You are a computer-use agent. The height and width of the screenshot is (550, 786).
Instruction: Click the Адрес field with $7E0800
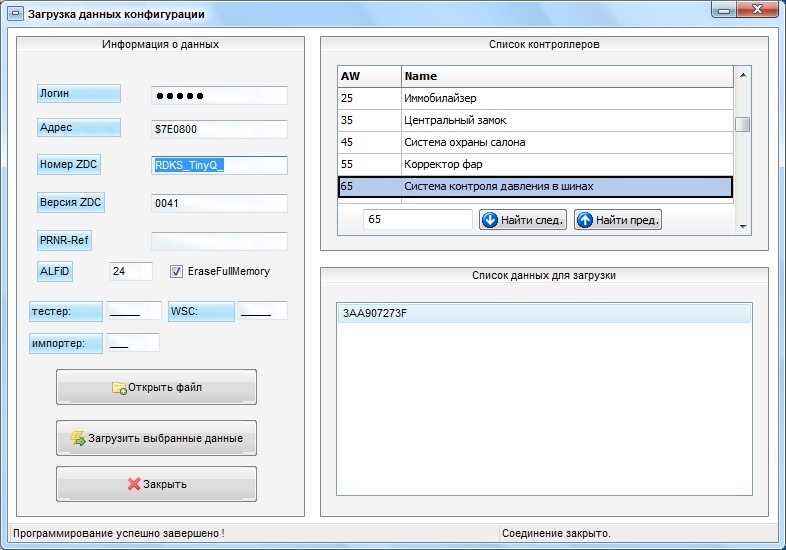pyautogui.click(x=219, y=129)
